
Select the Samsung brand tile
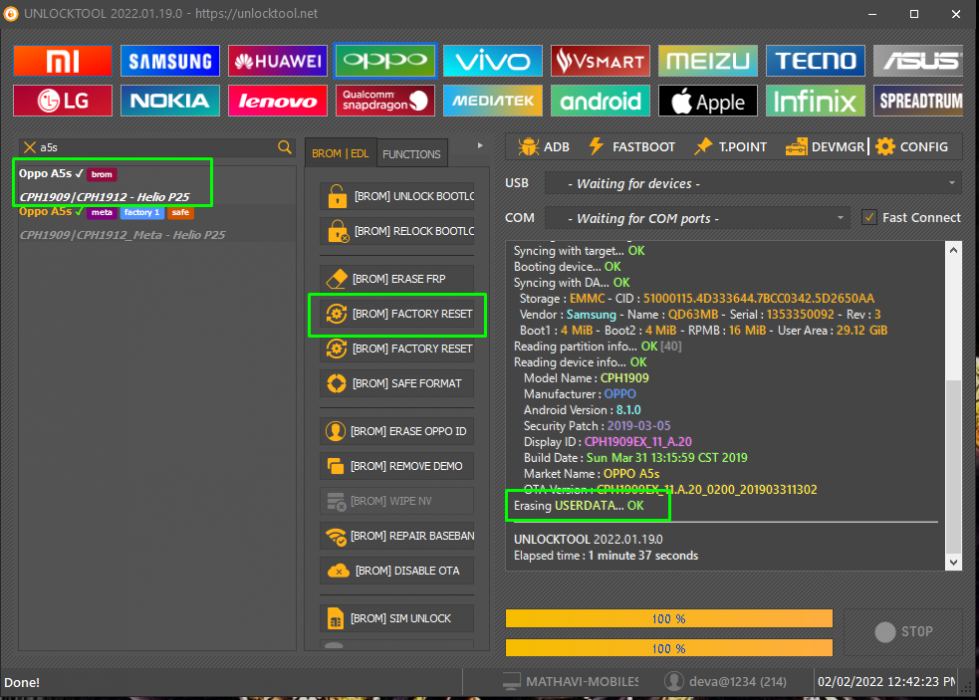tap(170, 61)
